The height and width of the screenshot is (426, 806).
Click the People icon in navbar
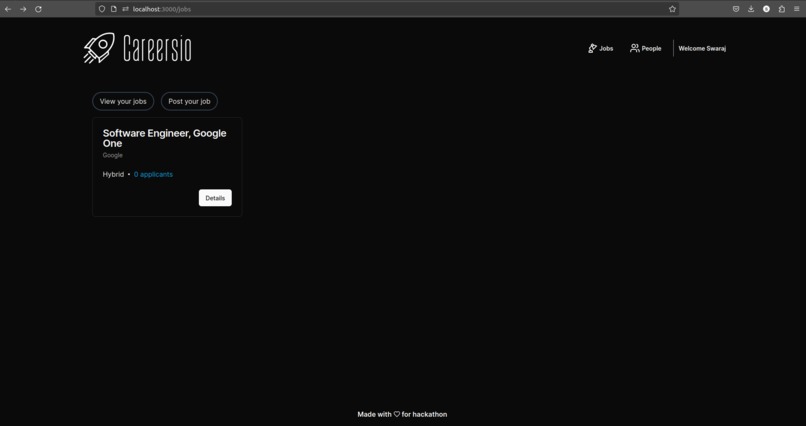[x=635, y=48]
